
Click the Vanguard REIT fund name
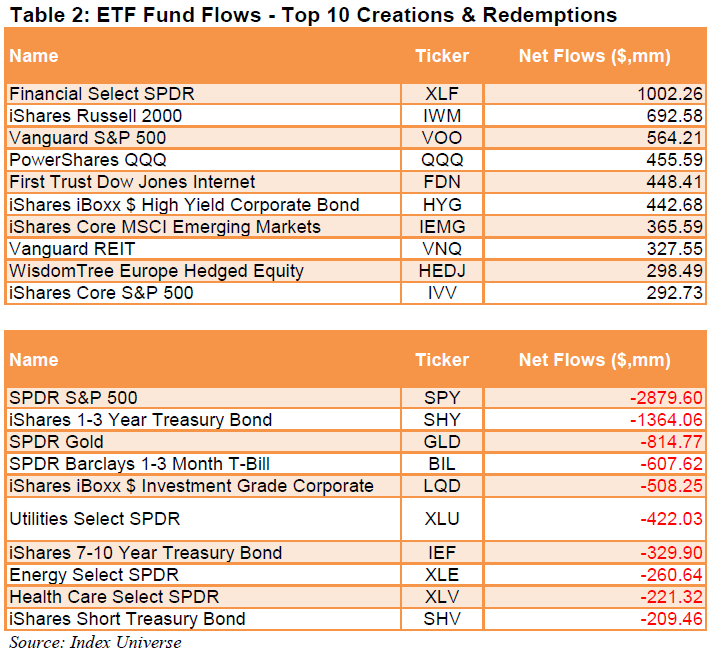(x=72, y=249)
